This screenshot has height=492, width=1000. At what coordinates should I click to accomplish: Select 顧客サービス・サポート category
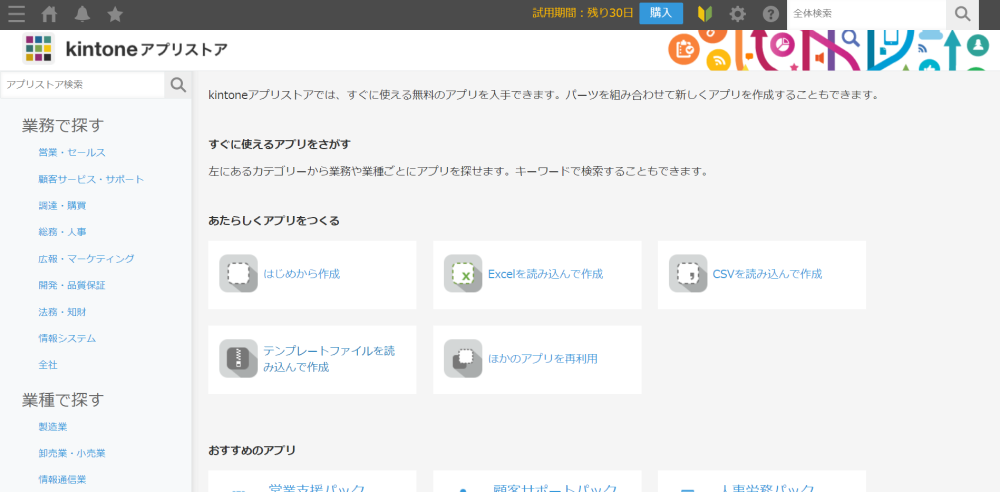91,179
